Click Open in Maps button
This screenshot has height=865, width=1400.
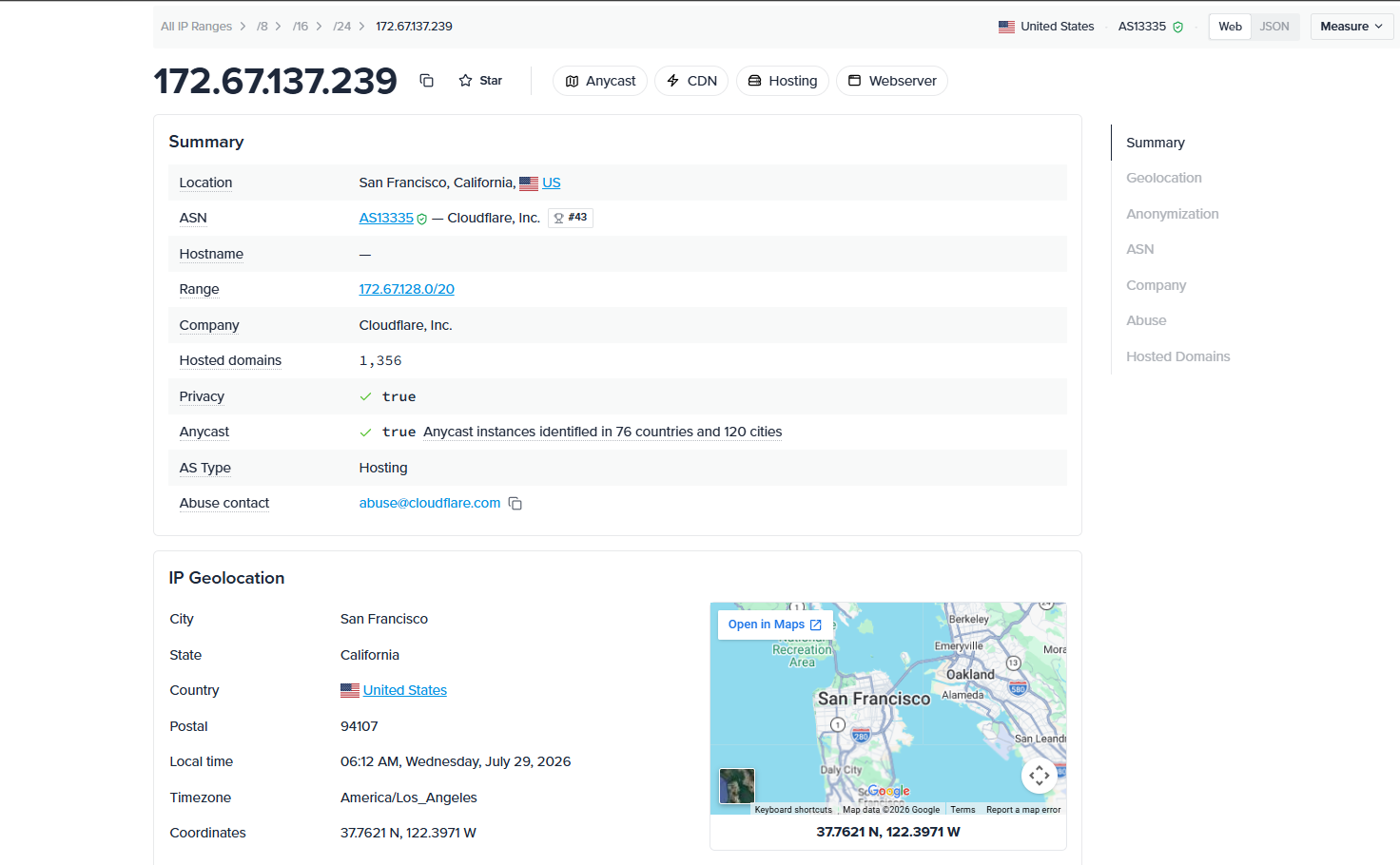point(775,625)
